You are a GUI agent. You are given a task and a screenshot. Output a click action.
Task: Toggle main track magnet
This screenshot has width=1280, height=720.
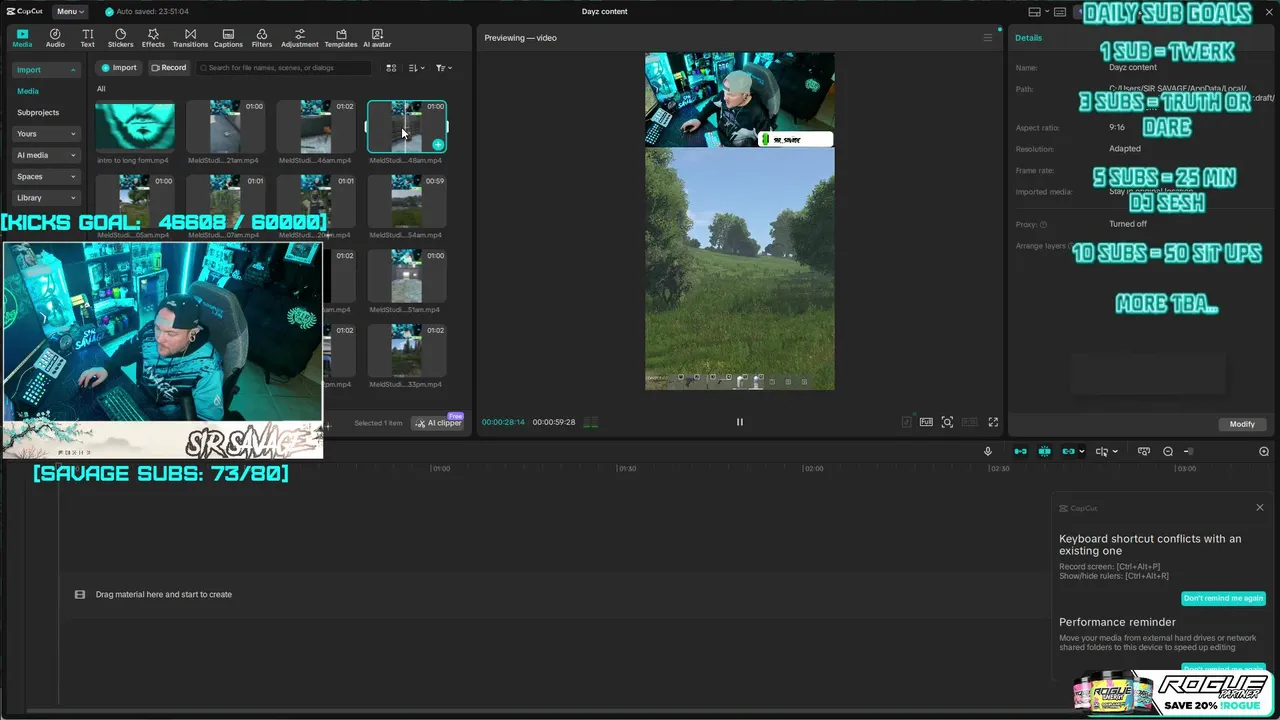(x=1020, y=452)
